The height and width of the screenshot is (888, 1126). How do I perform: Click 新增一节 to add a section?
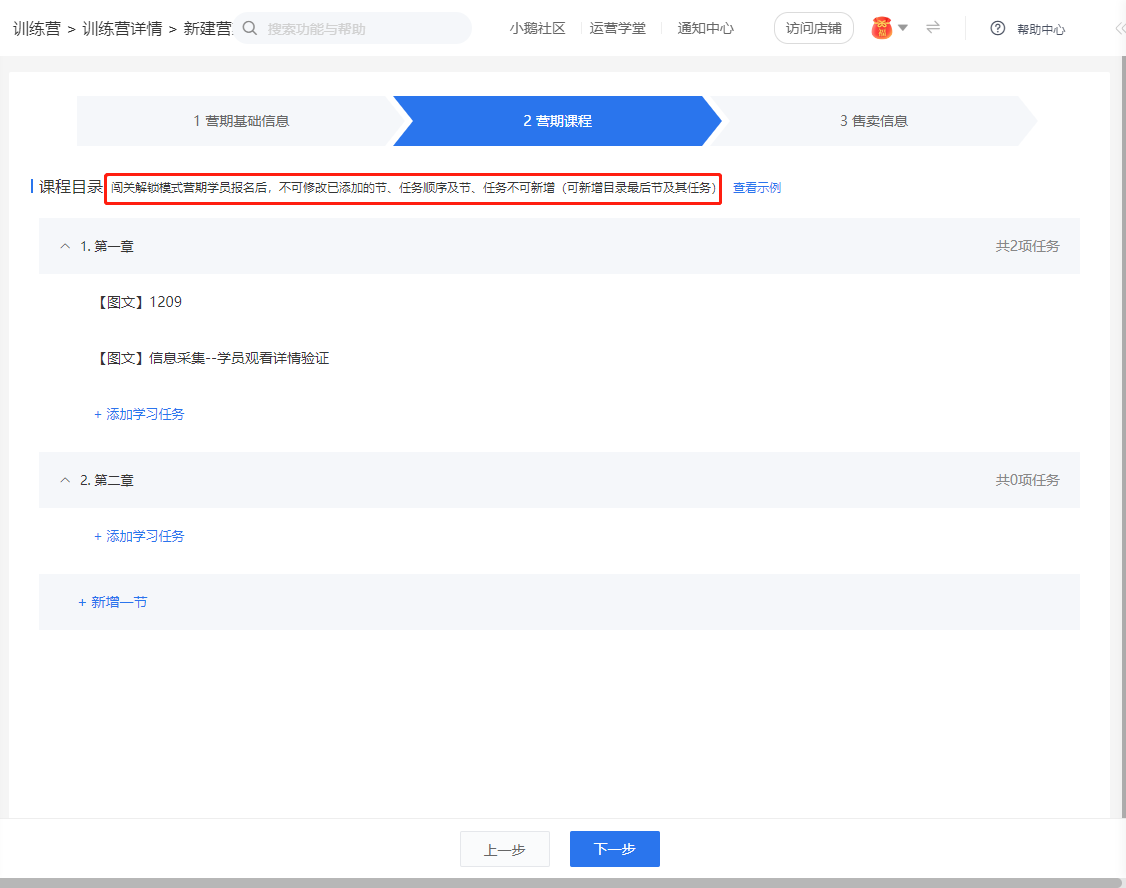(x=113, y=602)
